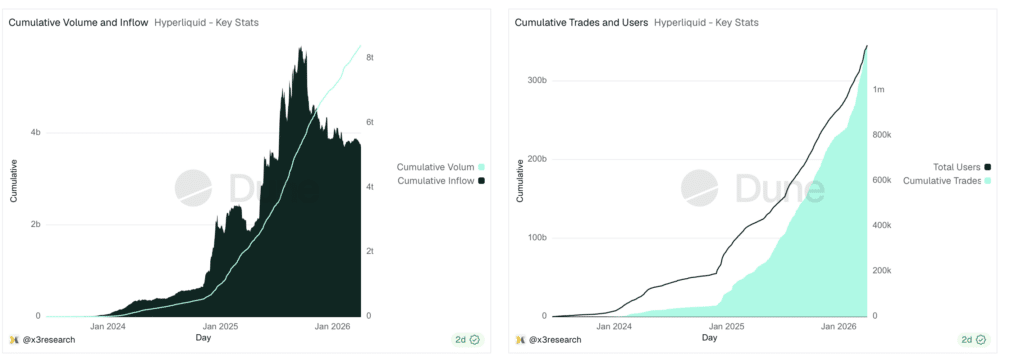This screenshot has width=1024, height=362.
Task: Click the 2d refresh status badge on right chart
Action: [x=974, y=340]
